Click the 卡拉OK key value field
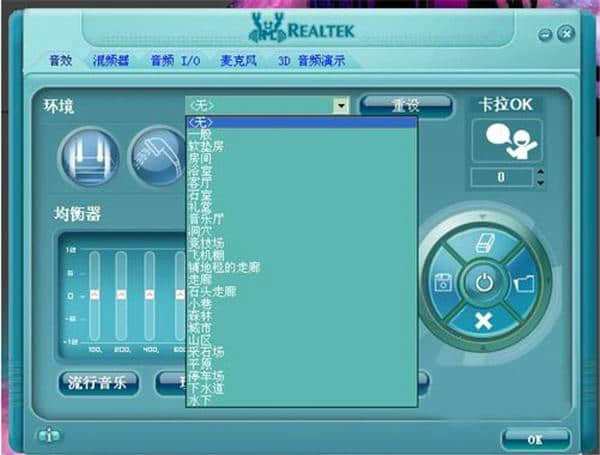 tap(502, 177)
